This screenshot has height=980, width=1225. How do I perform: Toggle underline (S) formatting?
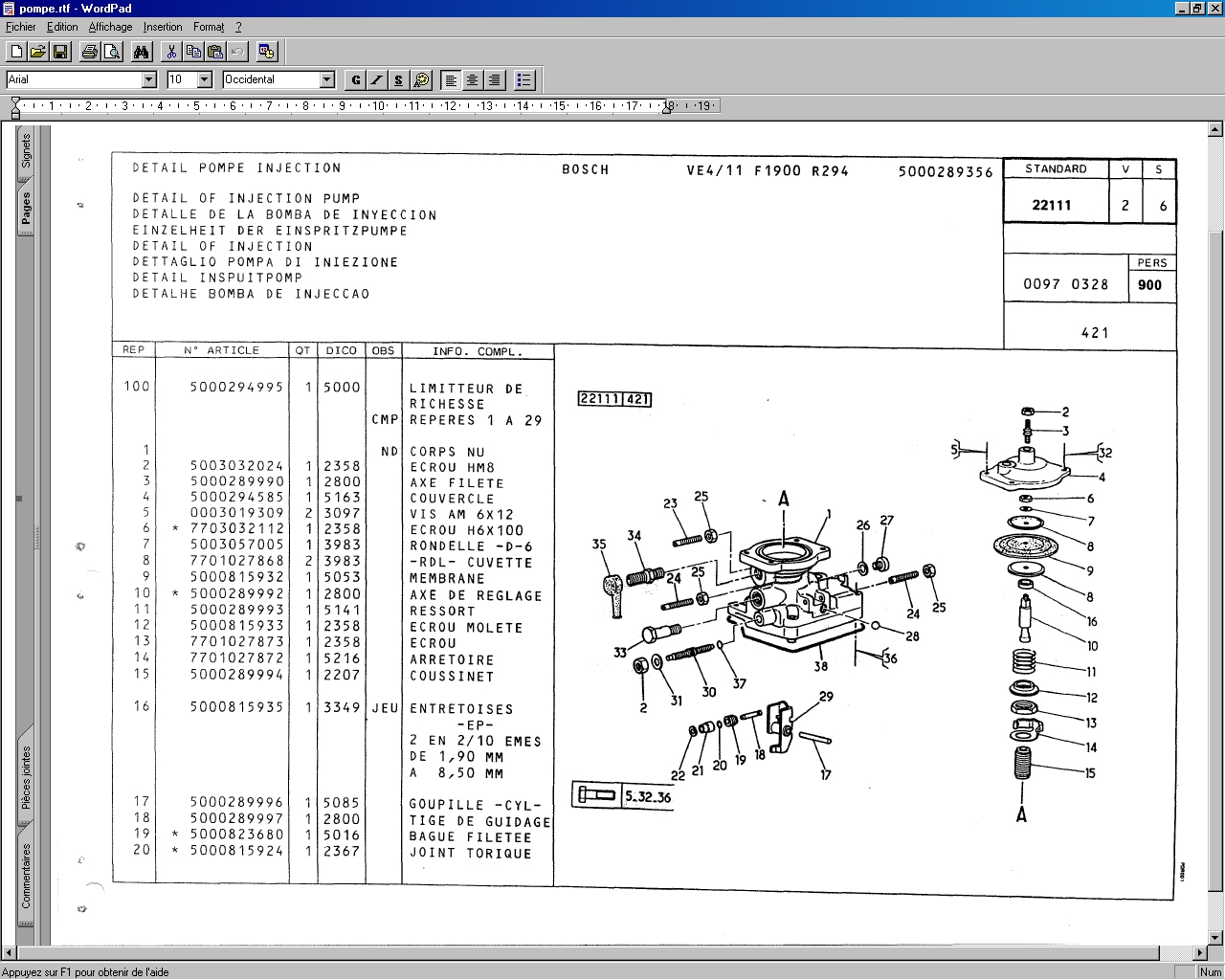click(x=398, y=80)
